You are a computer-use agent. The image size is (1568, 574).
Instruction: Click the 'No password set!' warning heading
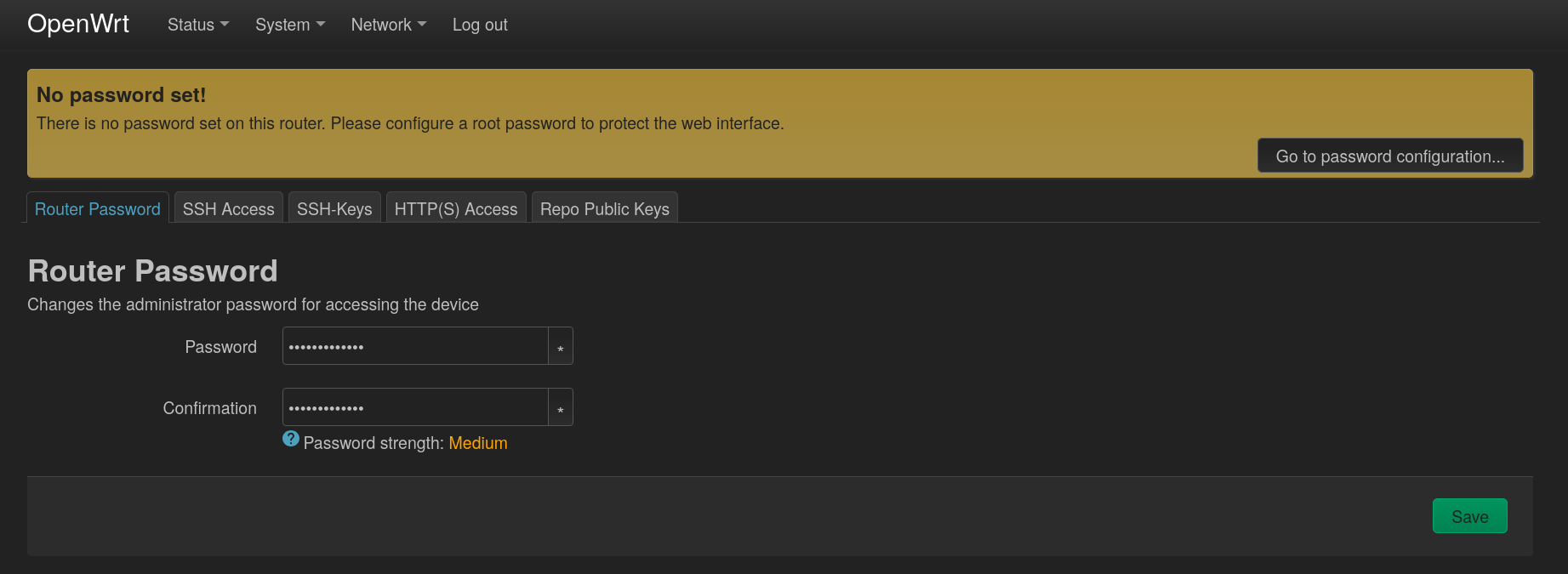121,94
